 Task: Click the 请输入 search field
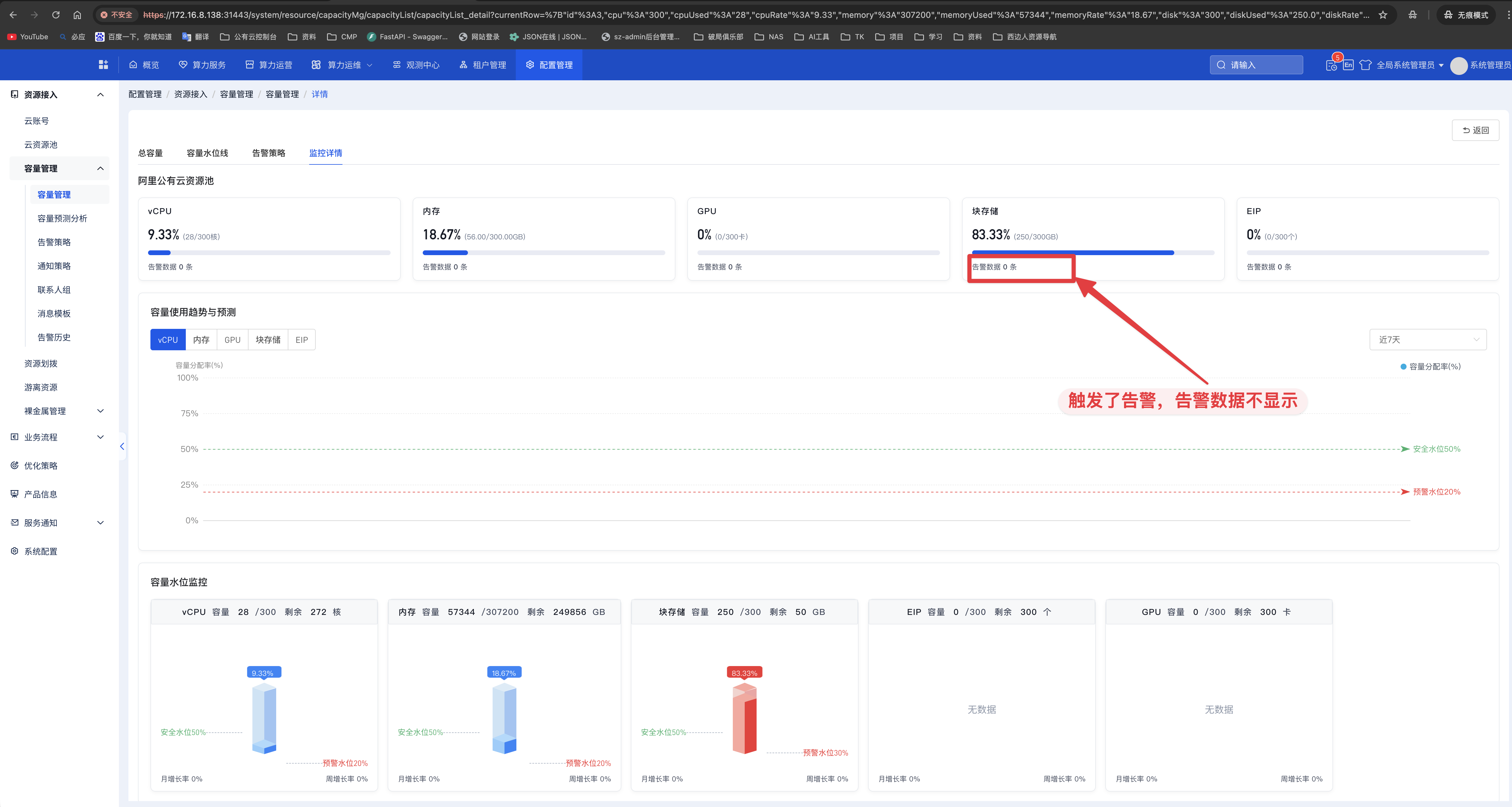tap(1256, 65)
